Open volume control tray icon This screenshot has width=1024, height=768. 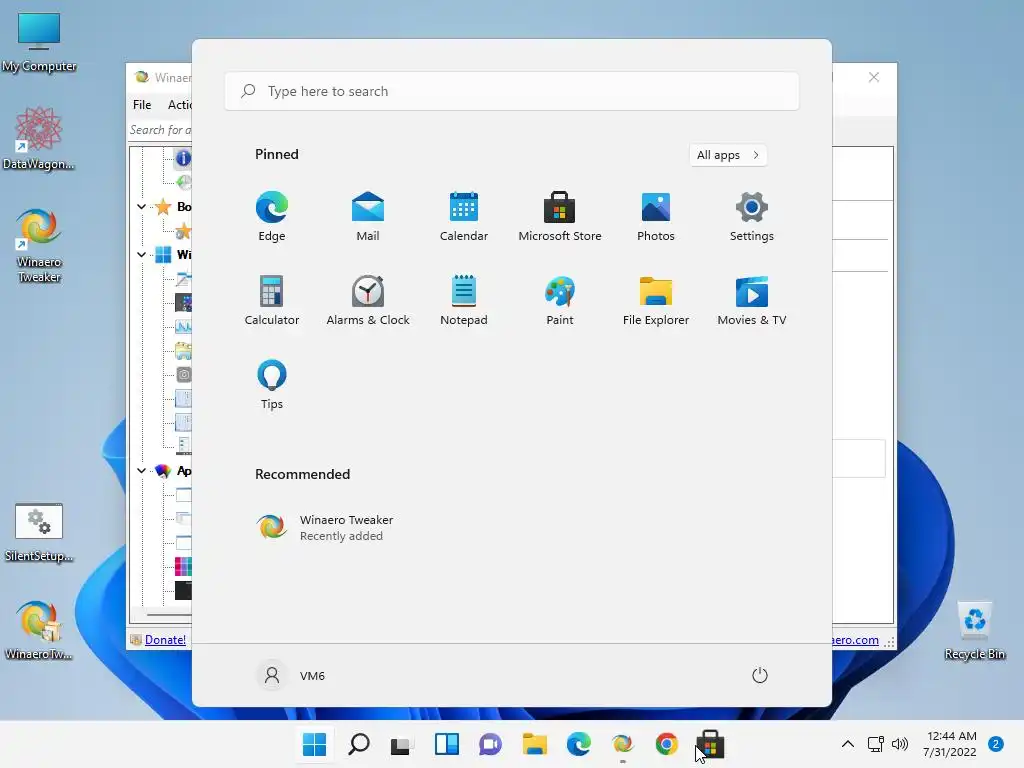(900, 744)
